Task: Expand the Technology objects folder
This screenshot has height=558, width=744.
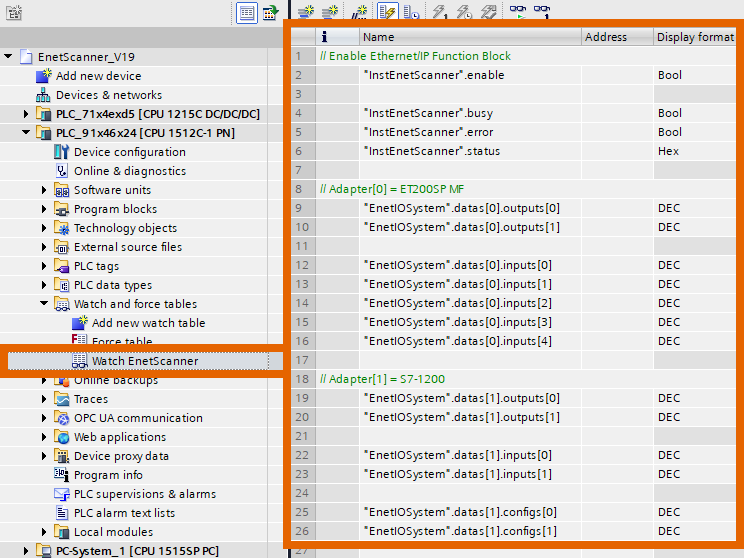Action: pyautogui.click(x=44, y=228)
